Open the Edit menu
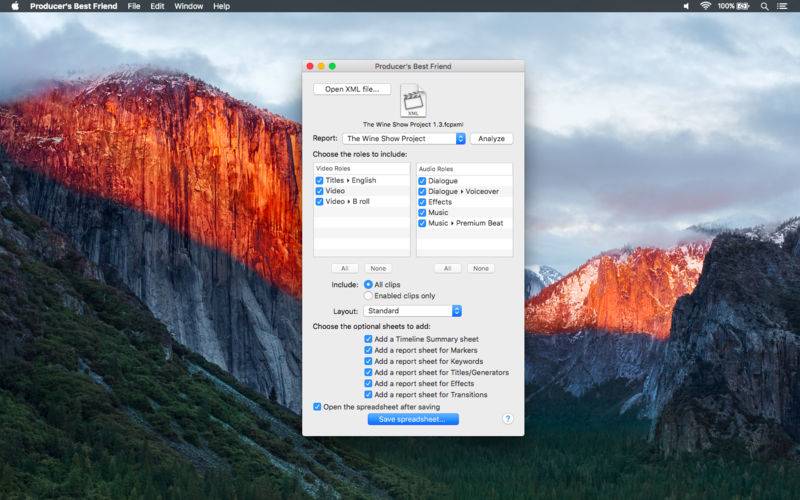The height and width of the screenshot is (500, 800). (x=157, y=6)
